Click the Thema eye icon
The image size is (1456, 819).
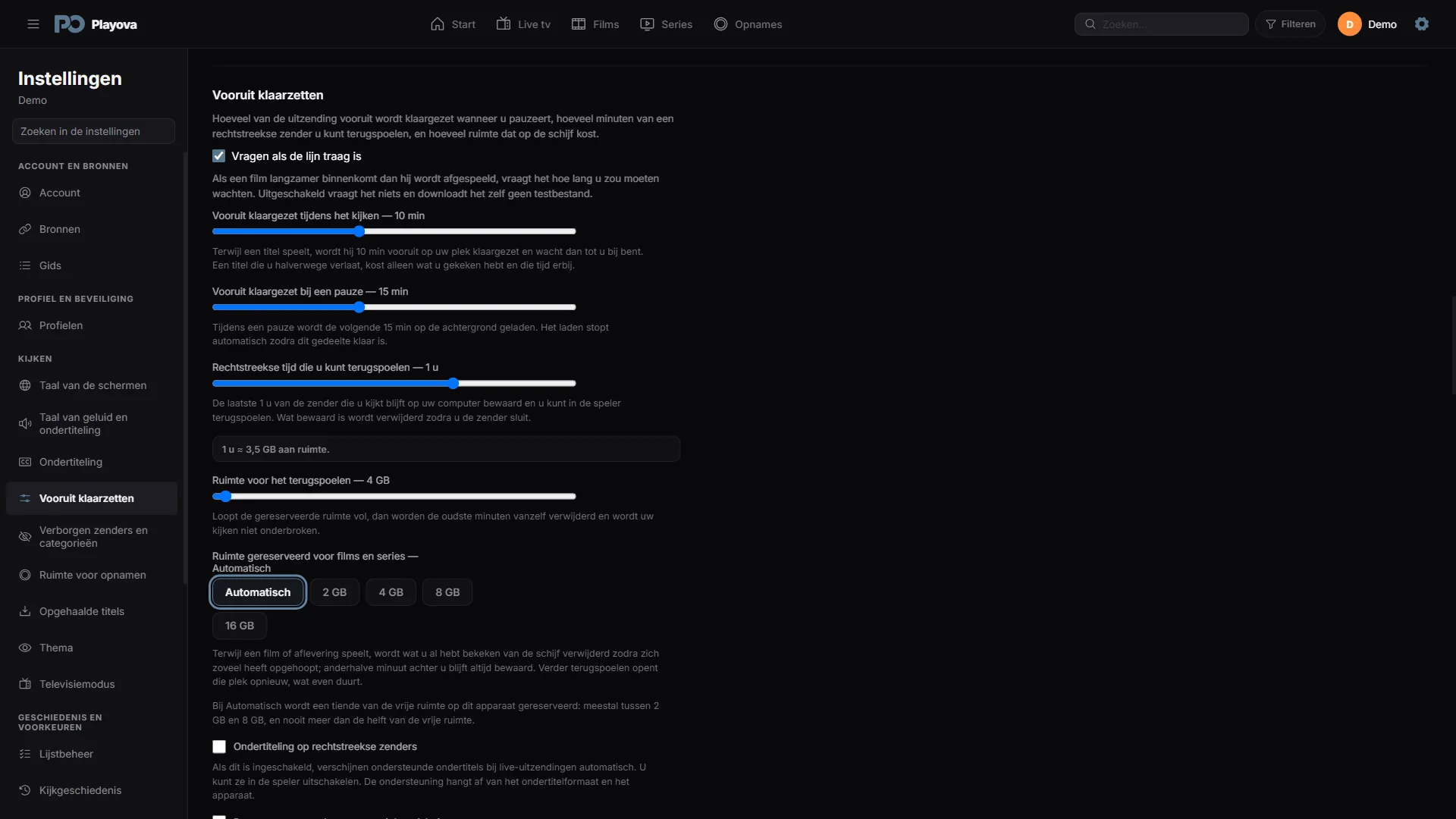[25, 648]
